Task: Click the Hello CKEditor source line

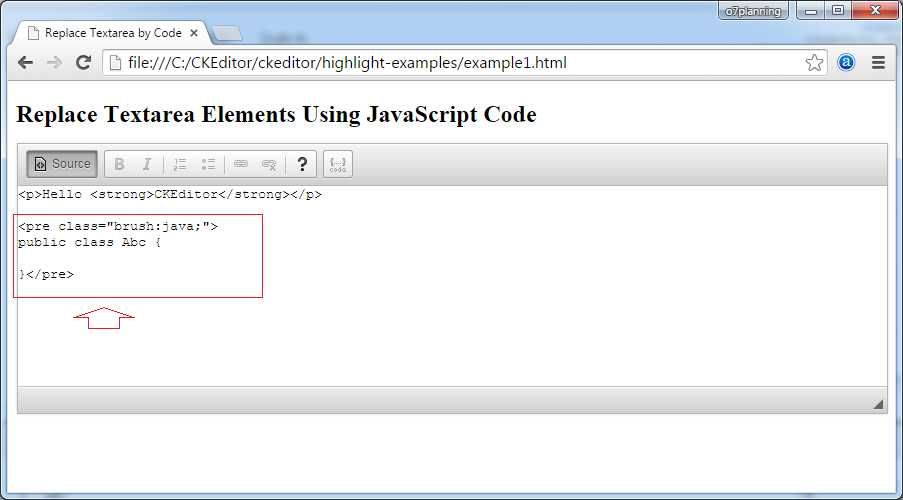Action: [170, 195]
